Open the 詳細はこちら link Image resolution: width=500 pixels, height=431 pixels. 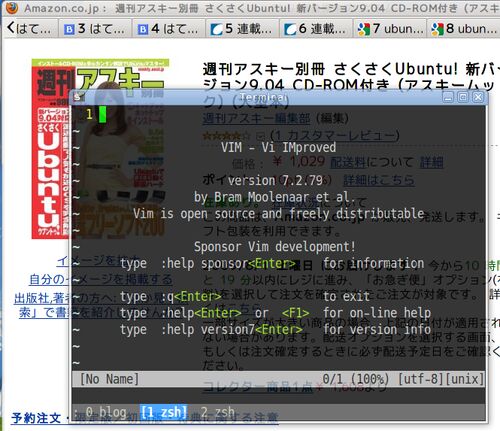pyautogui.click(x=379, y=180)
